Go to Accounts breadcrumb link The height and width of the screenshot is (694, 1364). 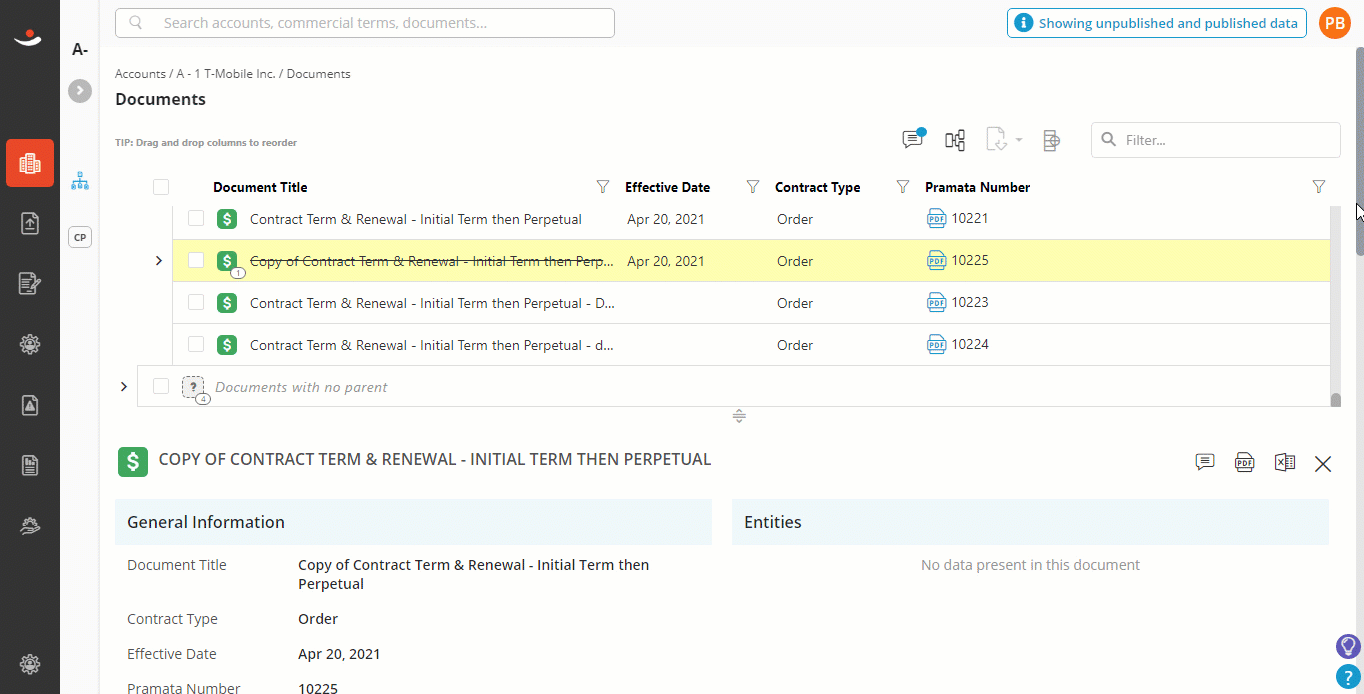click(140, 74)
